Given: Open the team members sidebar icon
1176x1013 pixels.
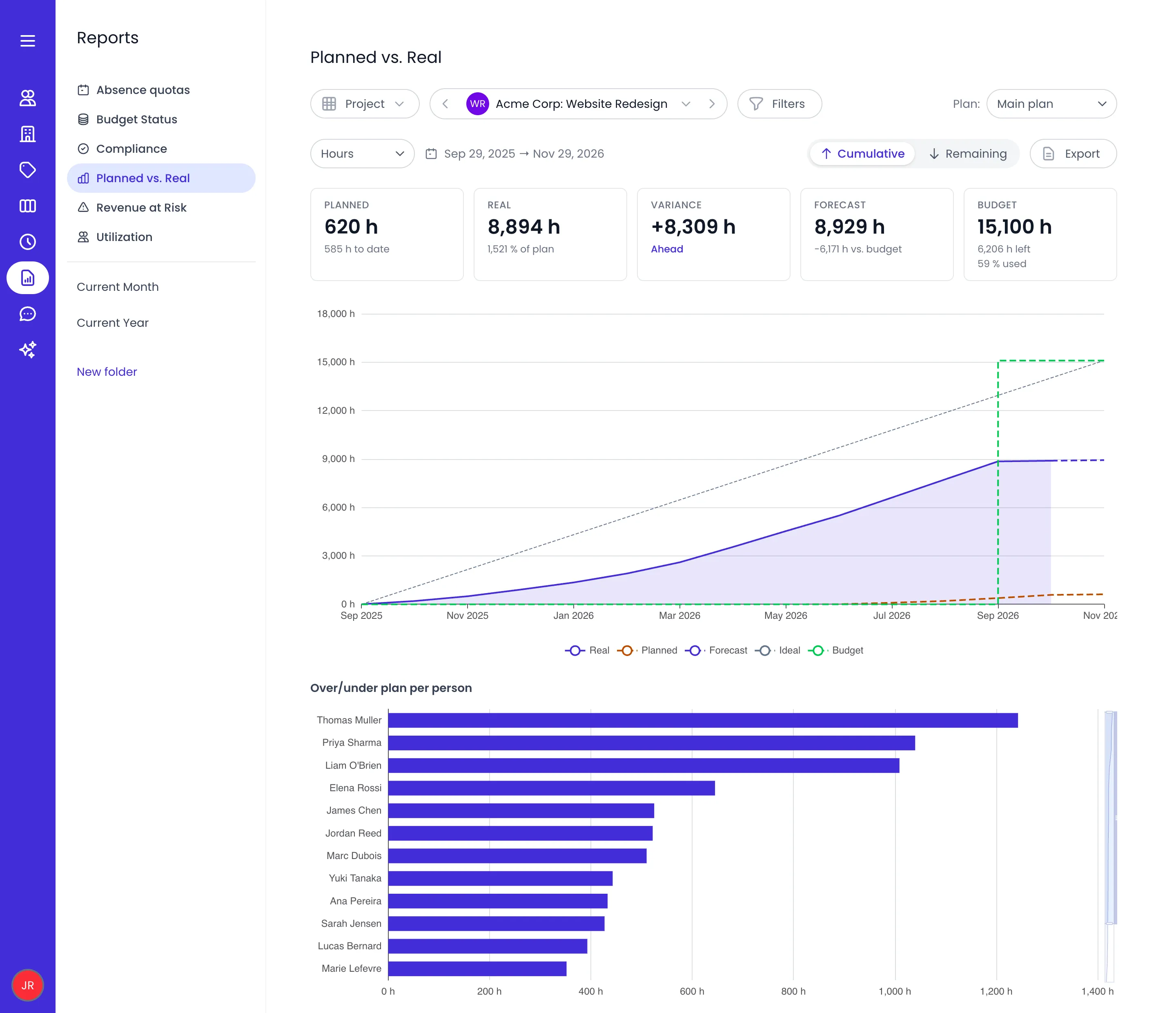Looking at the screenshot, I should tap(27, 98).
